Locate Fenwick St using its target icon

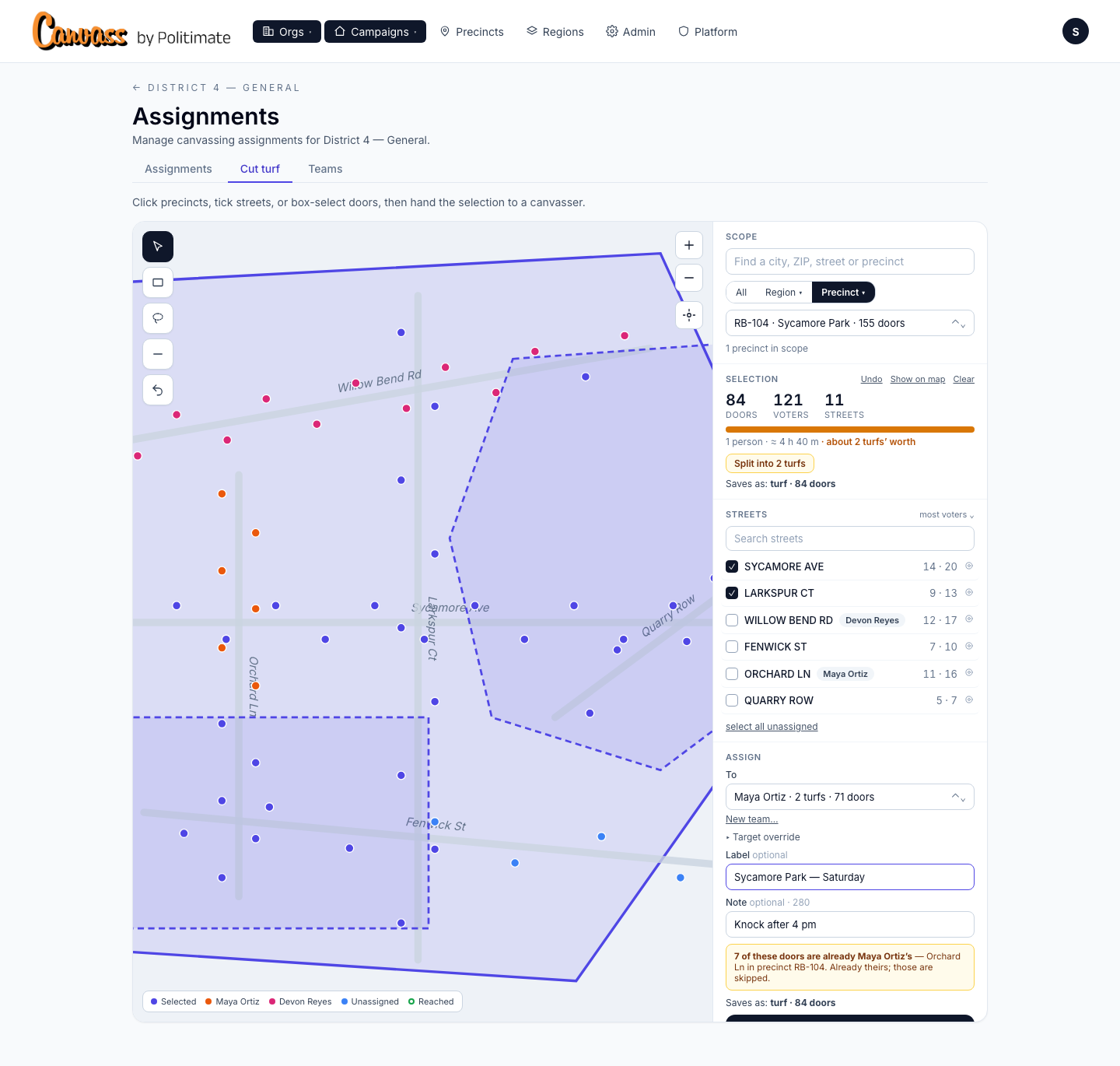click(x=969, y=646)
